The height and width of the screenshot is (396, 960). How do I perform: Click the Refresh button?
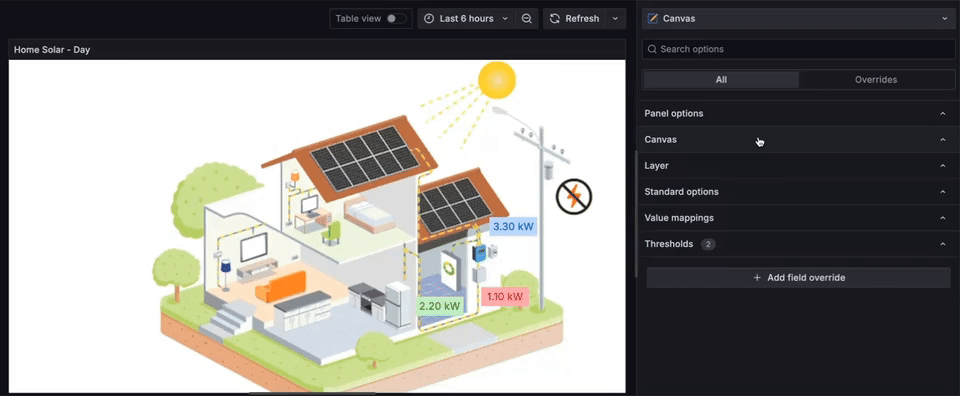[574, 19]
